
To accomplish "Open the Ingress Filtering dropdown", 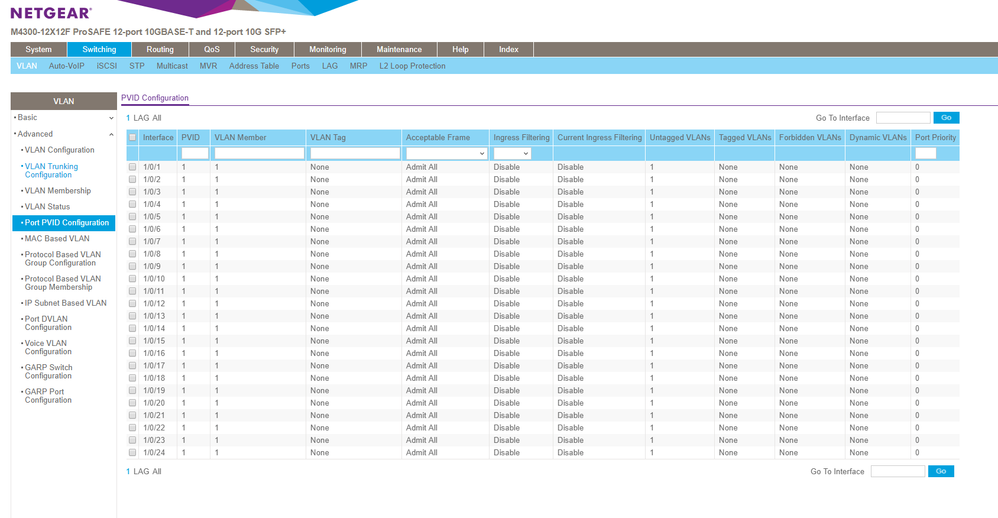I will point(512,153).
